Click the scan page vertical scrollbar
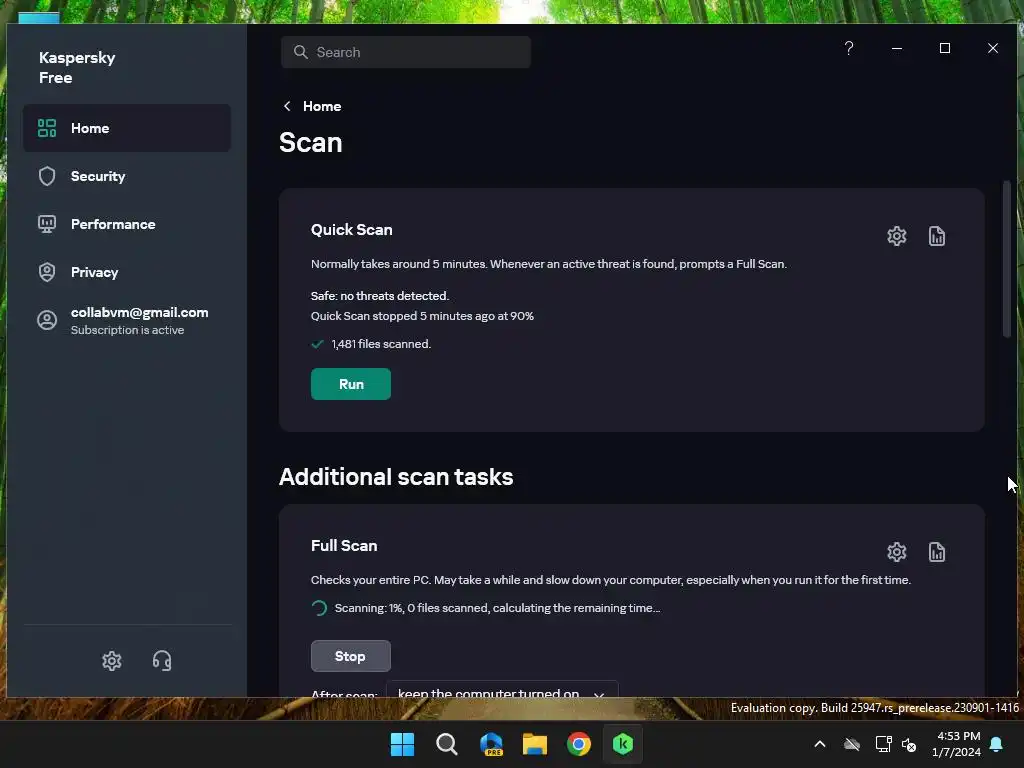Screen dimensions: 1024x768 point(1006,259)
